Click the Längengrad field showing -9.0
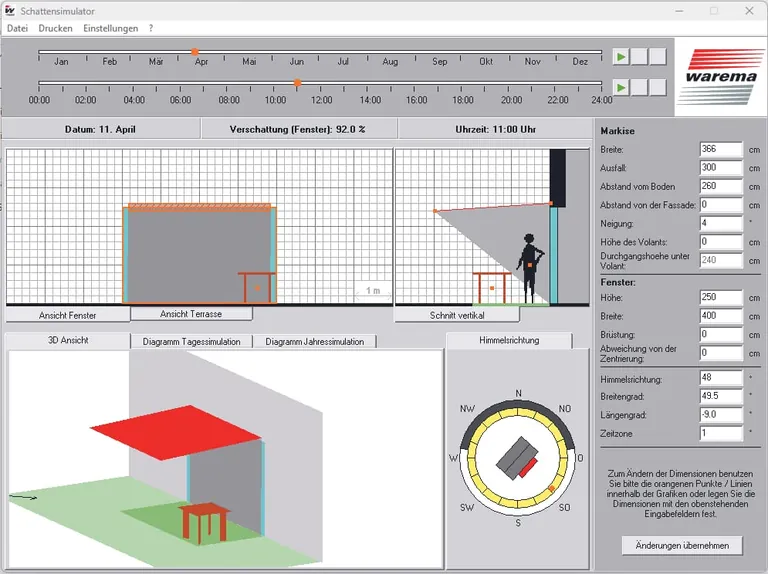This screenshot has width=768, height=574. click(721, 415)
